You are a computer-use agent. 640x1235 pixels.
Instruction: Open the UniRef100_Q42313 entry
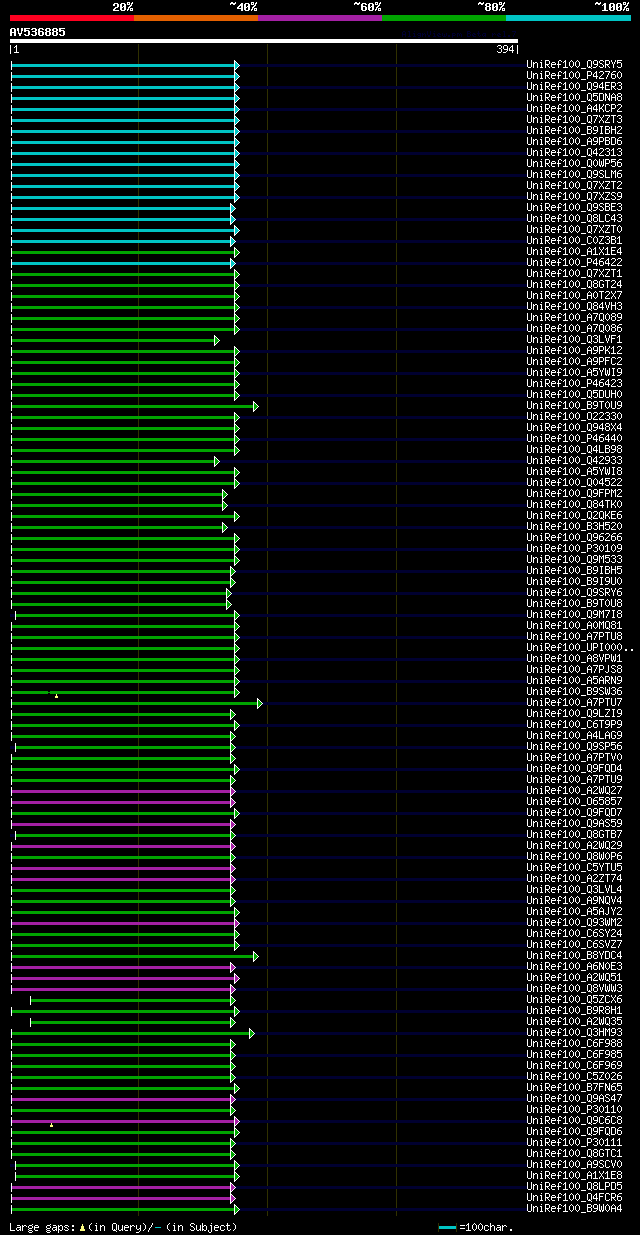pyautogui.click(x=574, y=153)
